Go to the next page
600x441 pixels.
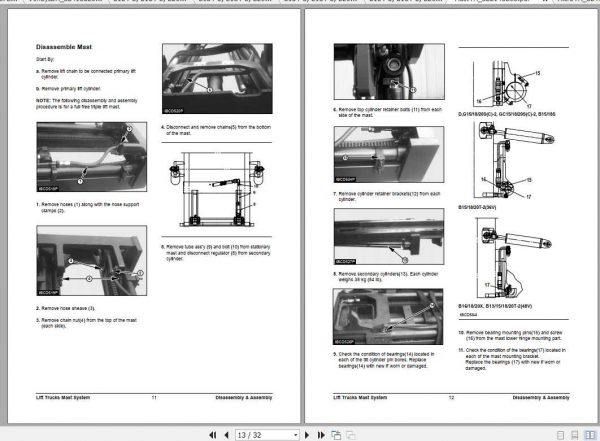(x=307, y=435)
